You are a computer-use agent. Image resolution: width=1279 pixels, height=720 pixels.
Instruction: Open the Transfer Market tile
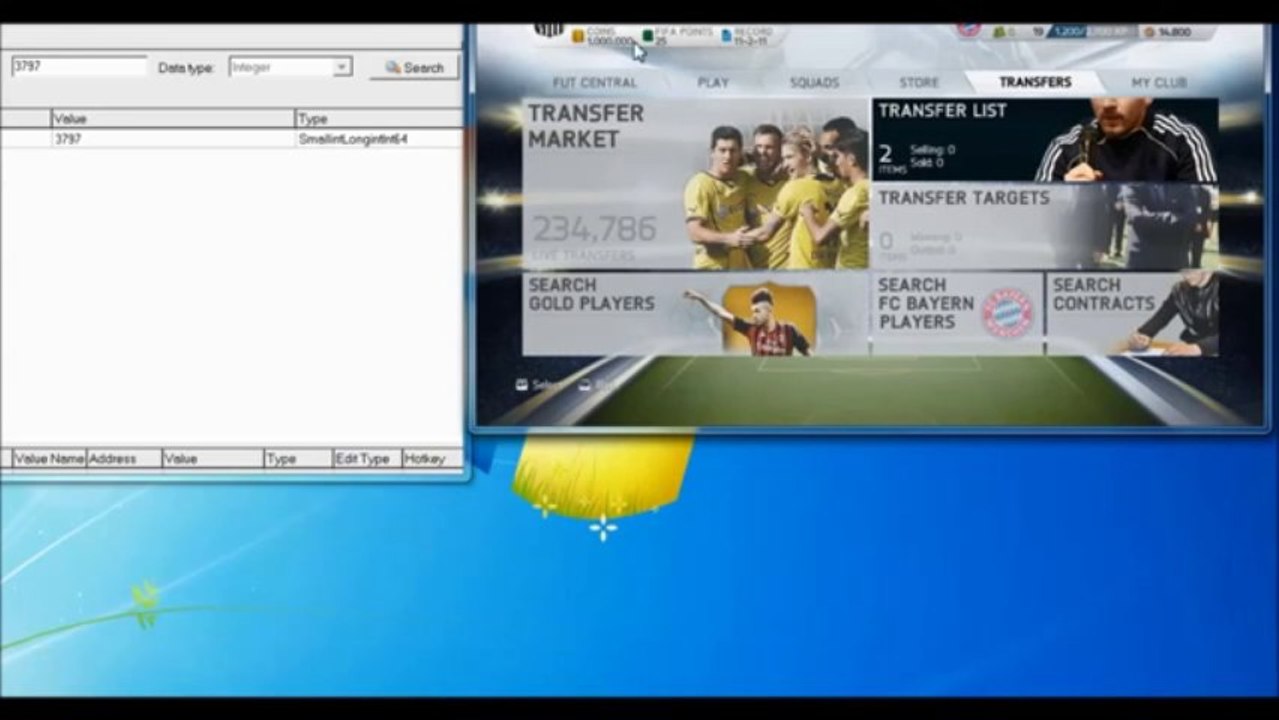tap(695, 184)
